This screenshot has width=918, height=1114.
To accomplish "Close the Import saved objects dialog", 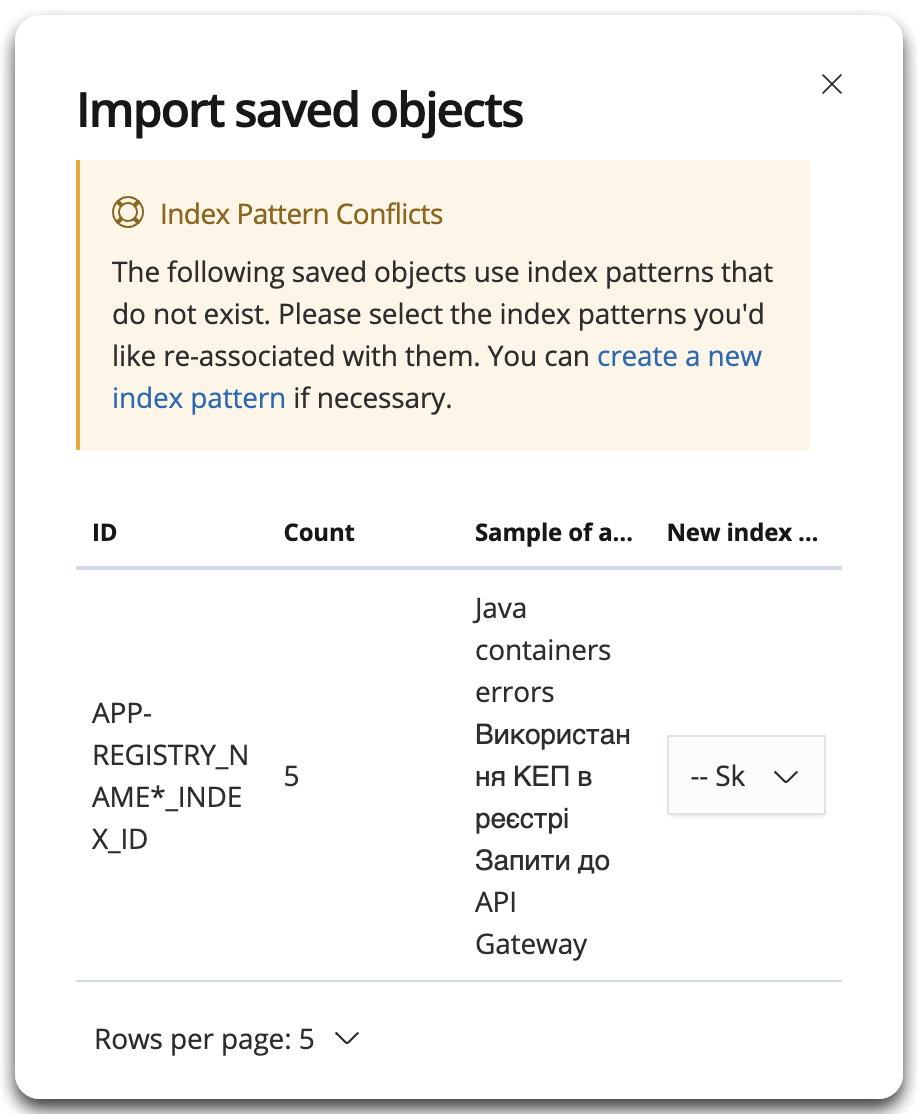I will point(831,85).
